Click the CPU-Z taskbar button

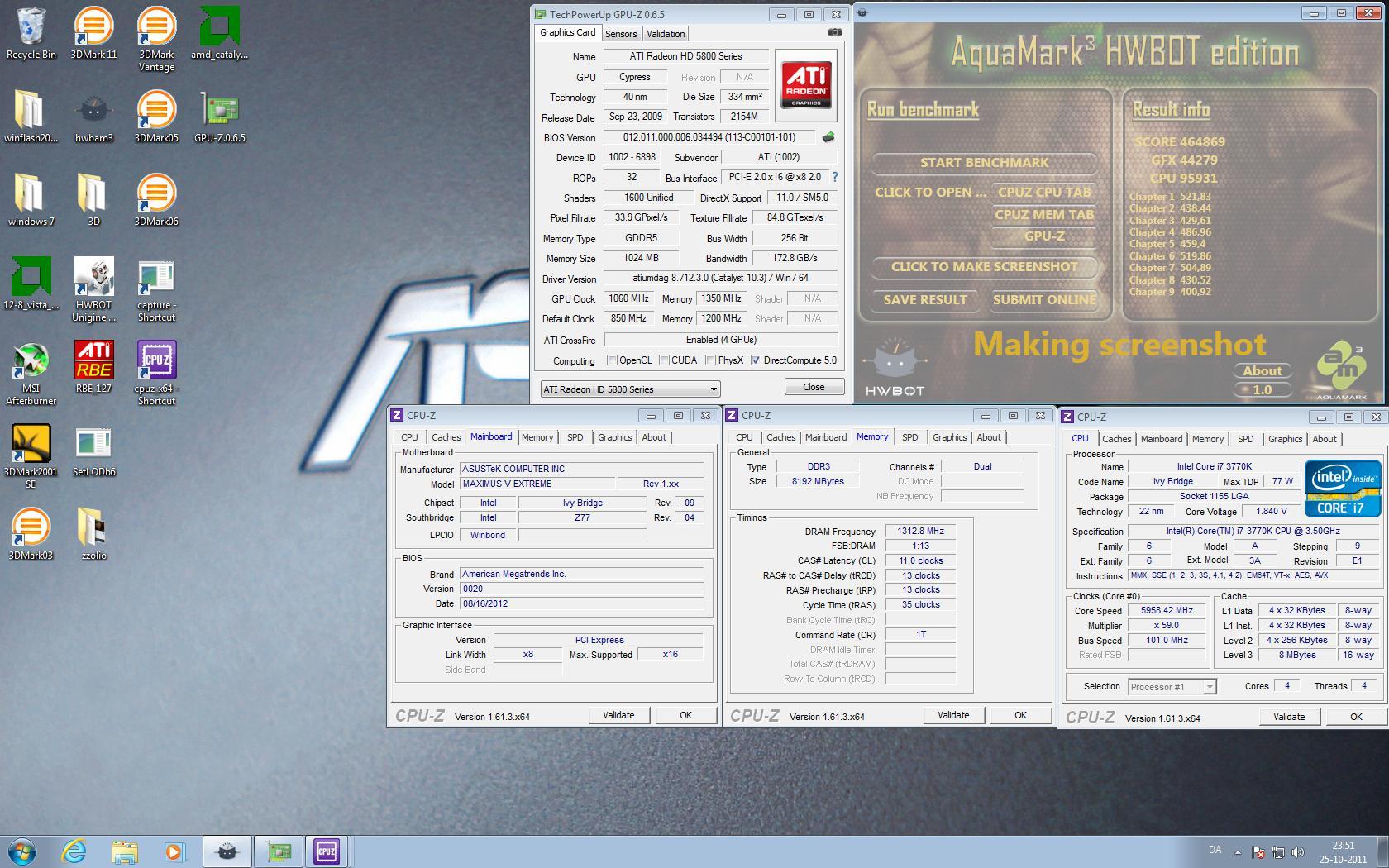(327, 851)
